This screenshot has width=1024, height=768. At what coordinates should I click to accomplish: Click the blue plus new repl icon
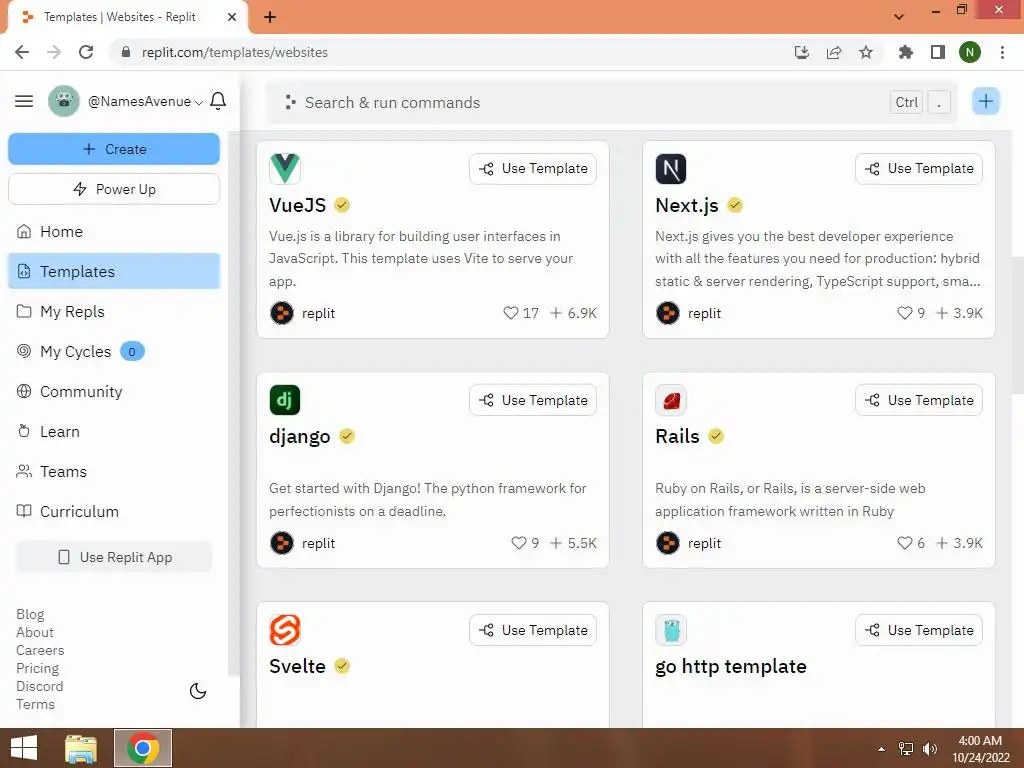(985, 101)
